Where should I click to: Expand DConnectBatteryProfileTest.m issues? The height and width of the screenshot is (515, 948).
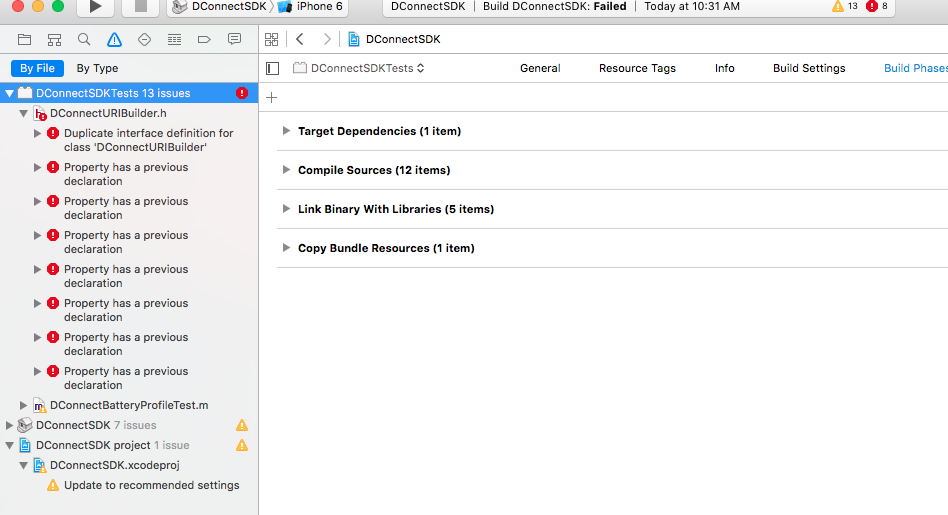click(x=23, y=405)
